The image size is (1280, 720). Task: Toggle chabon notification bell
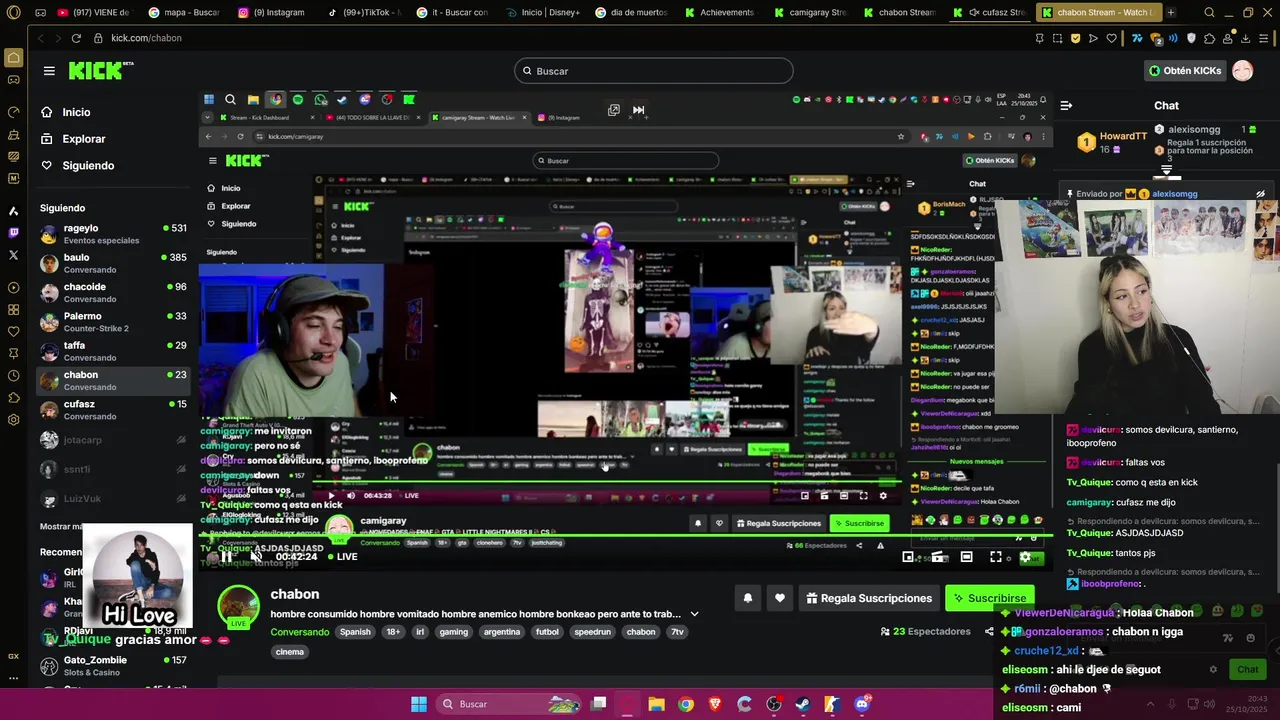point(747,598)
